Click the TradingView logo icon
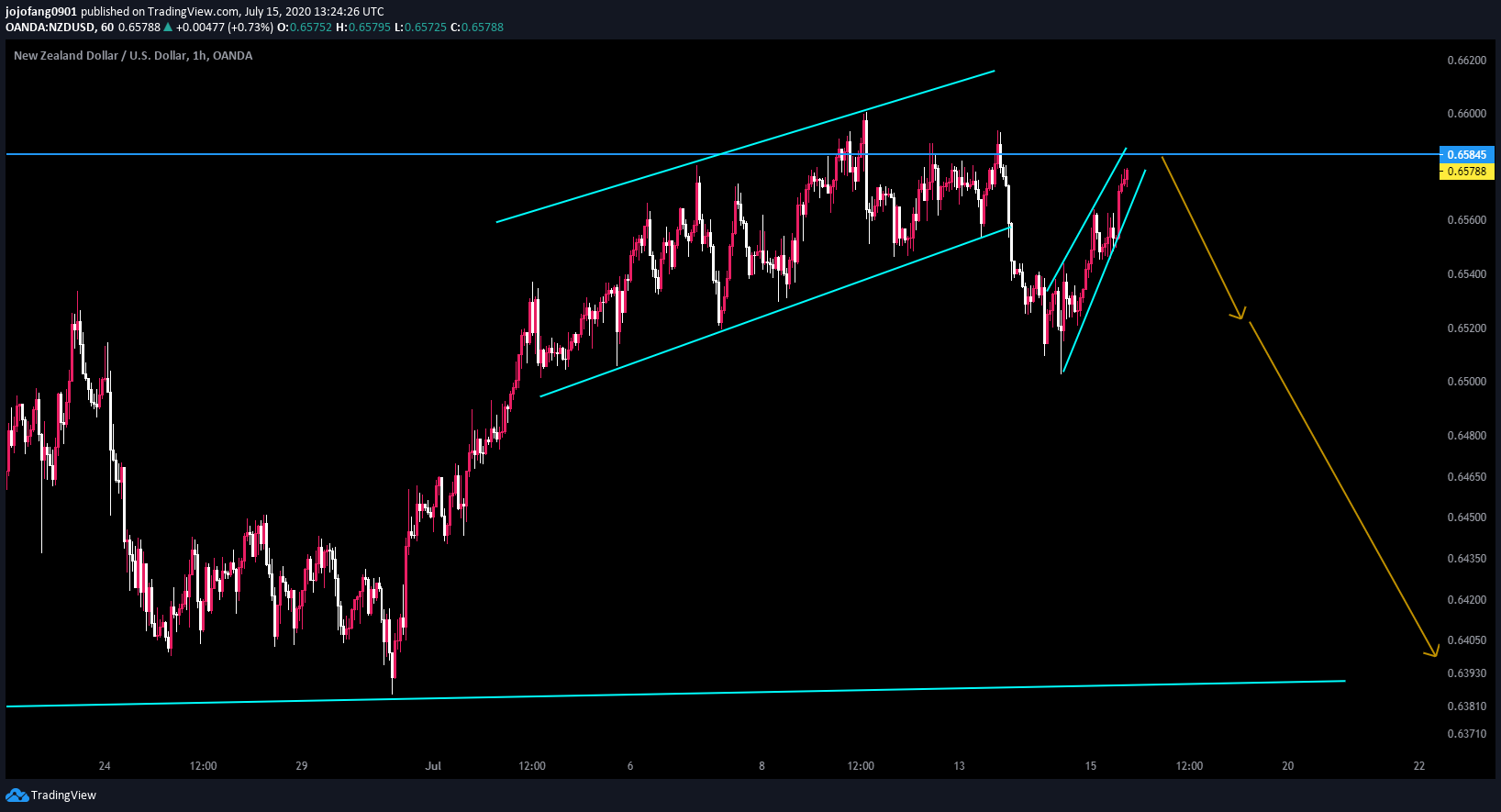This screenshot has height=812, width=1501. pyautogui.click(x=17, y=795)
